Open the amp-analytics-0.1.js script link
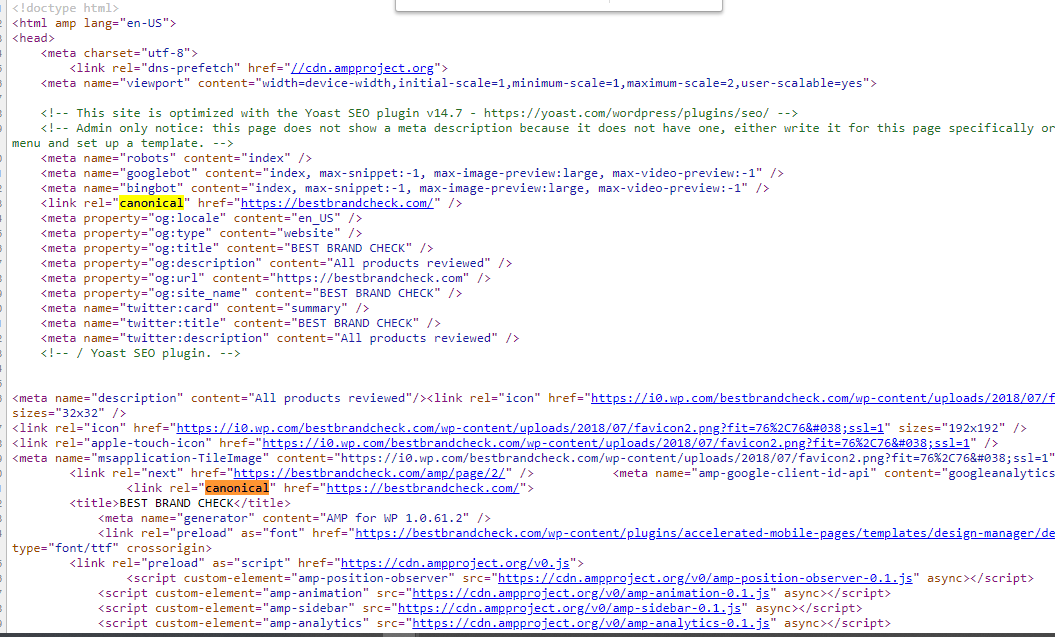Screen dimensions: 1055x637 click(591, 624)
